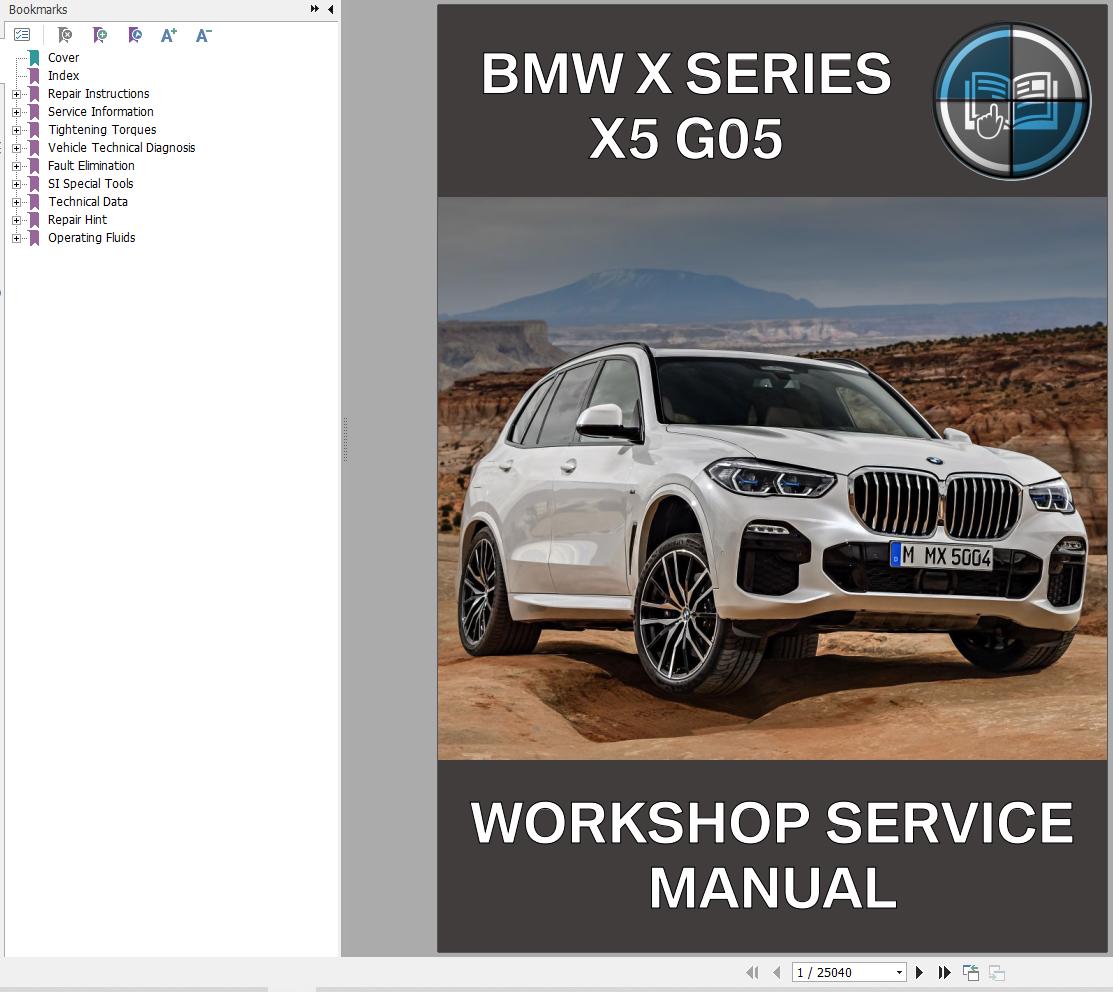Open the bookmarks options menu
The height and width of the screenshot is (992, 1113).
pos(22,33)
